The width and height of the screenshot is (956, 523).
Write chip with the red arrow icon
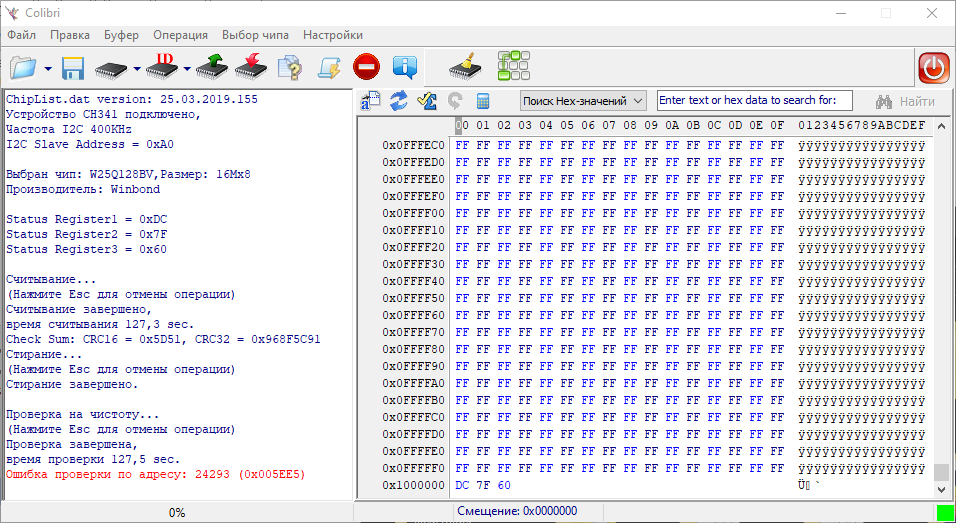click(x=251, y=68)
